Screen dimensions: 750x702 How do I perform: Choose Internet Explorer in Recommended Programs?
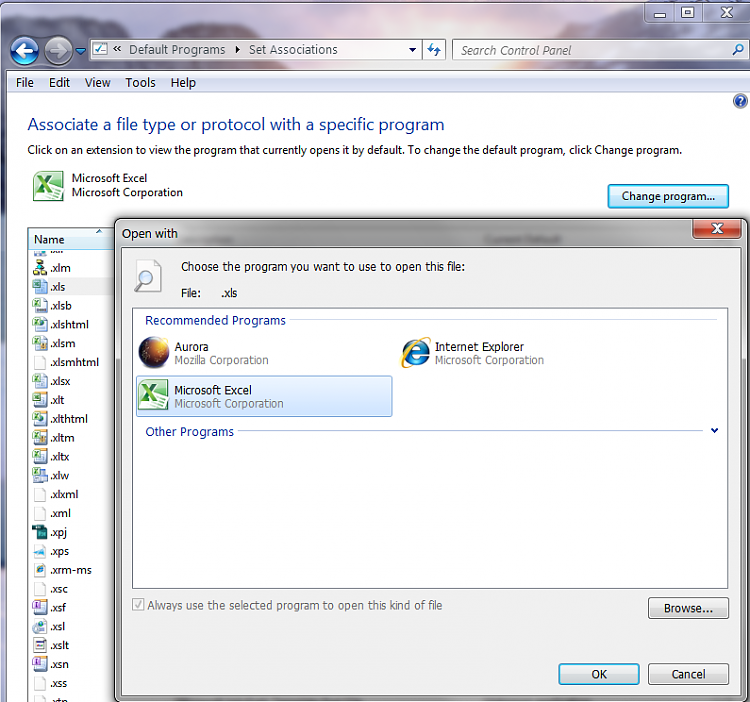click(x=526, y=353)
